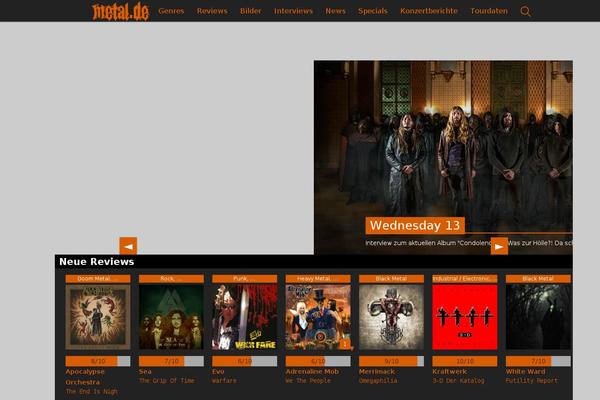The height and width of the screenshot is (400, 600).
Task: Open White Ward band link
Action: click(525, 371)
